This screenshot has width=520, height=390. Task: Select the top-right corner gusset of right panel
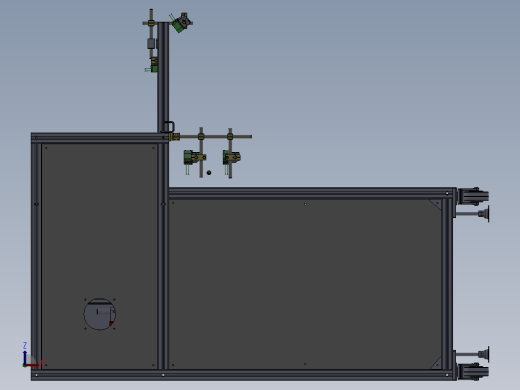437,203
